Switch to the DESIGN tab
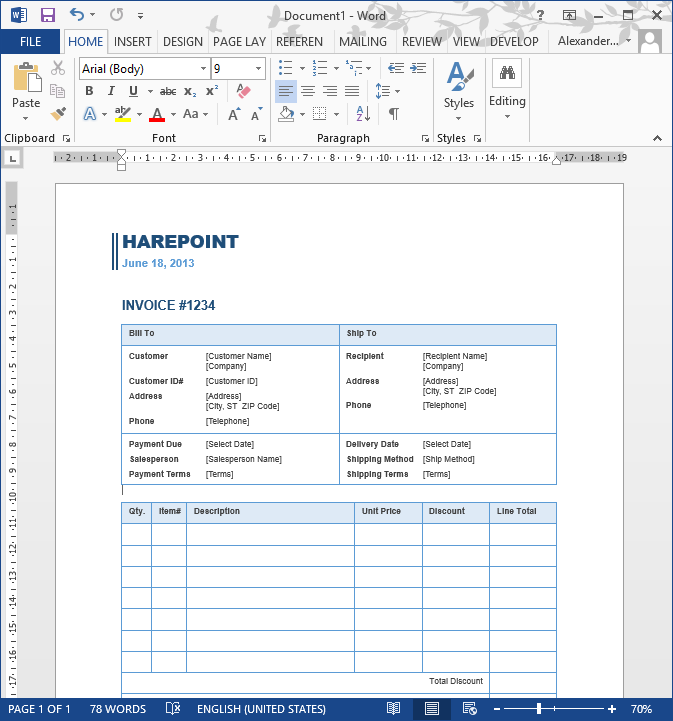The image size is (673, 721). (183, 42)
